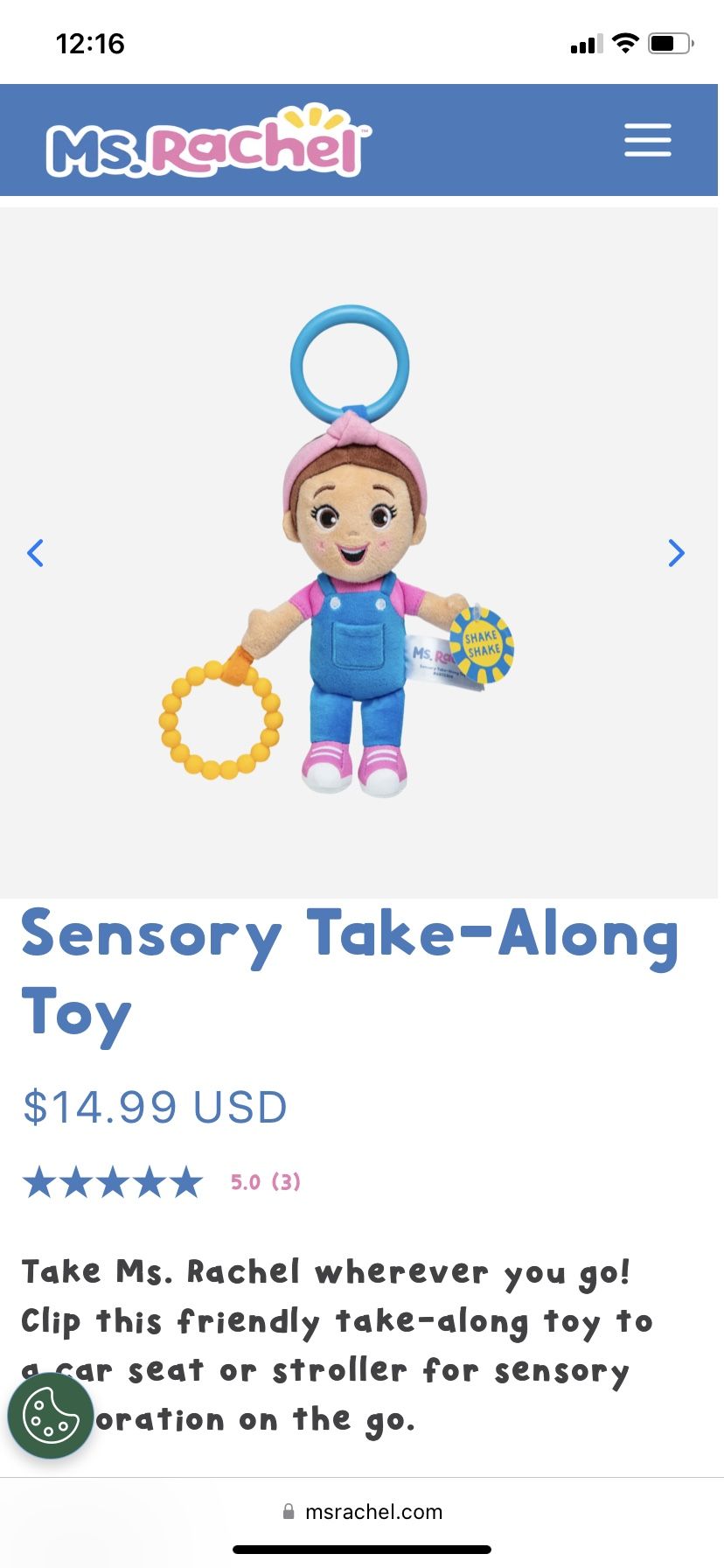Open the hamburger navigation menu
This screenshot has height=1568, width=724.
click(x=648, y=140)
